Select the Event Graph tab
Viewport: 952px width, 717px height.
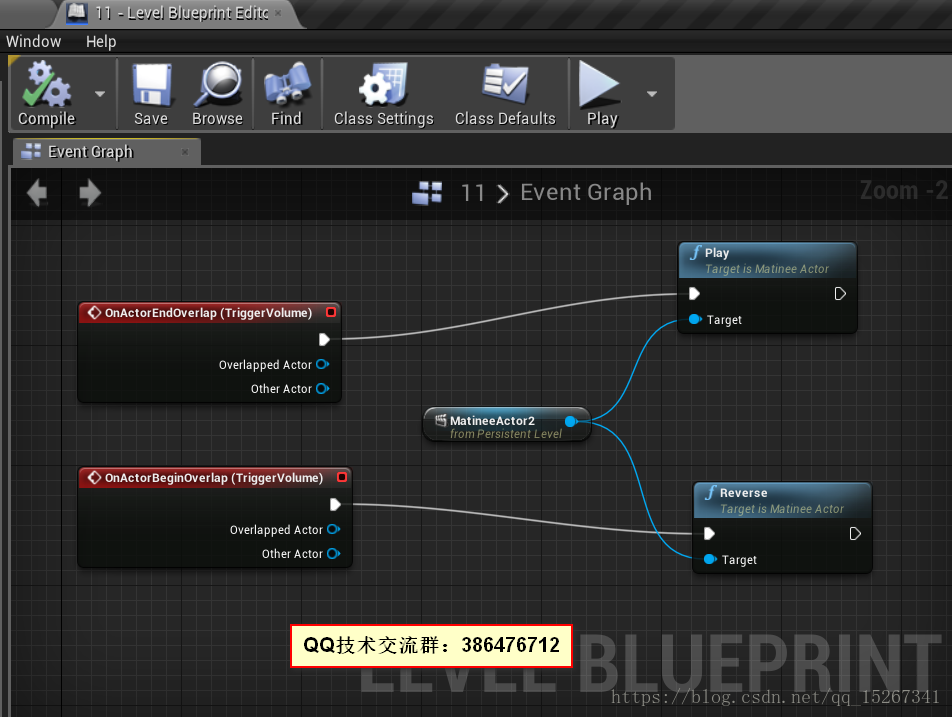pos(106,152)
